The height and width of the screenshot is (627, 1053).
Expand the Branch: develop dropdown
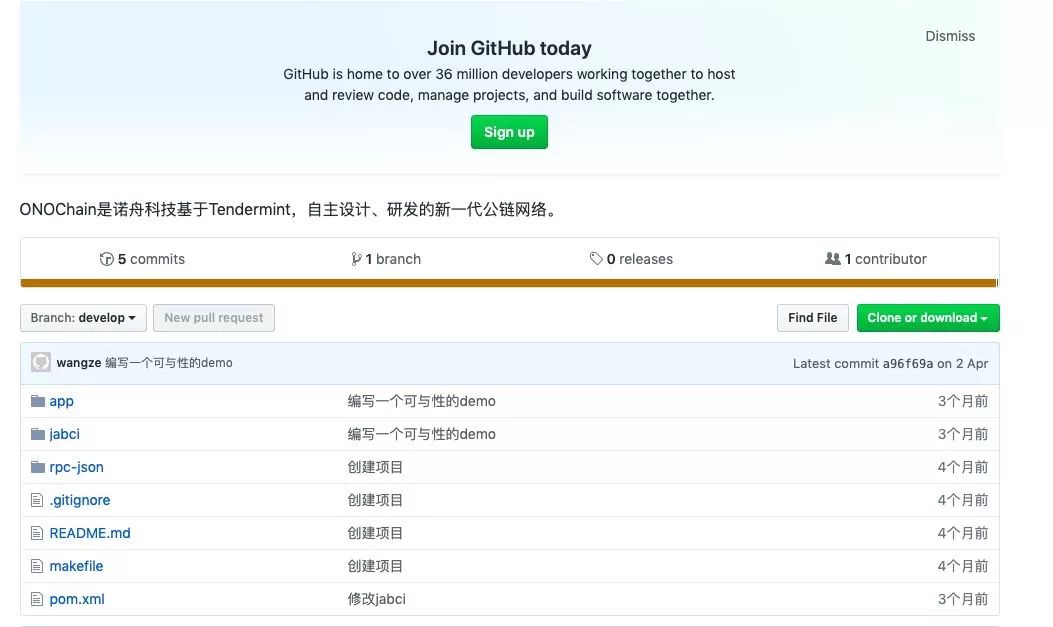tap(83, 318)
